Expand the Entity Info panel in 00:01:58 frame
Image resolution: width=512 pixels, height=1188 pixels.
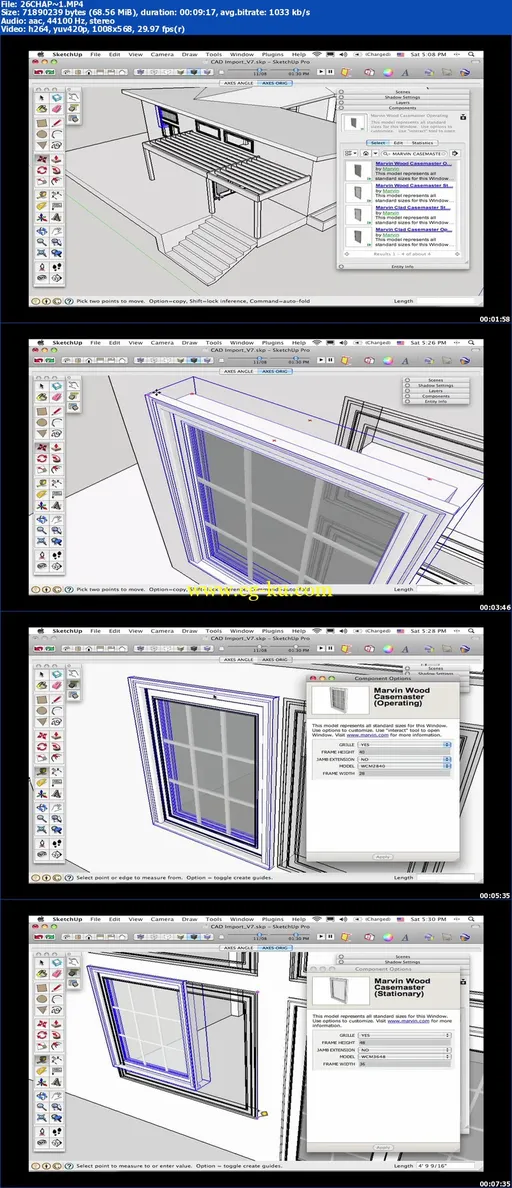pos(403,267)
